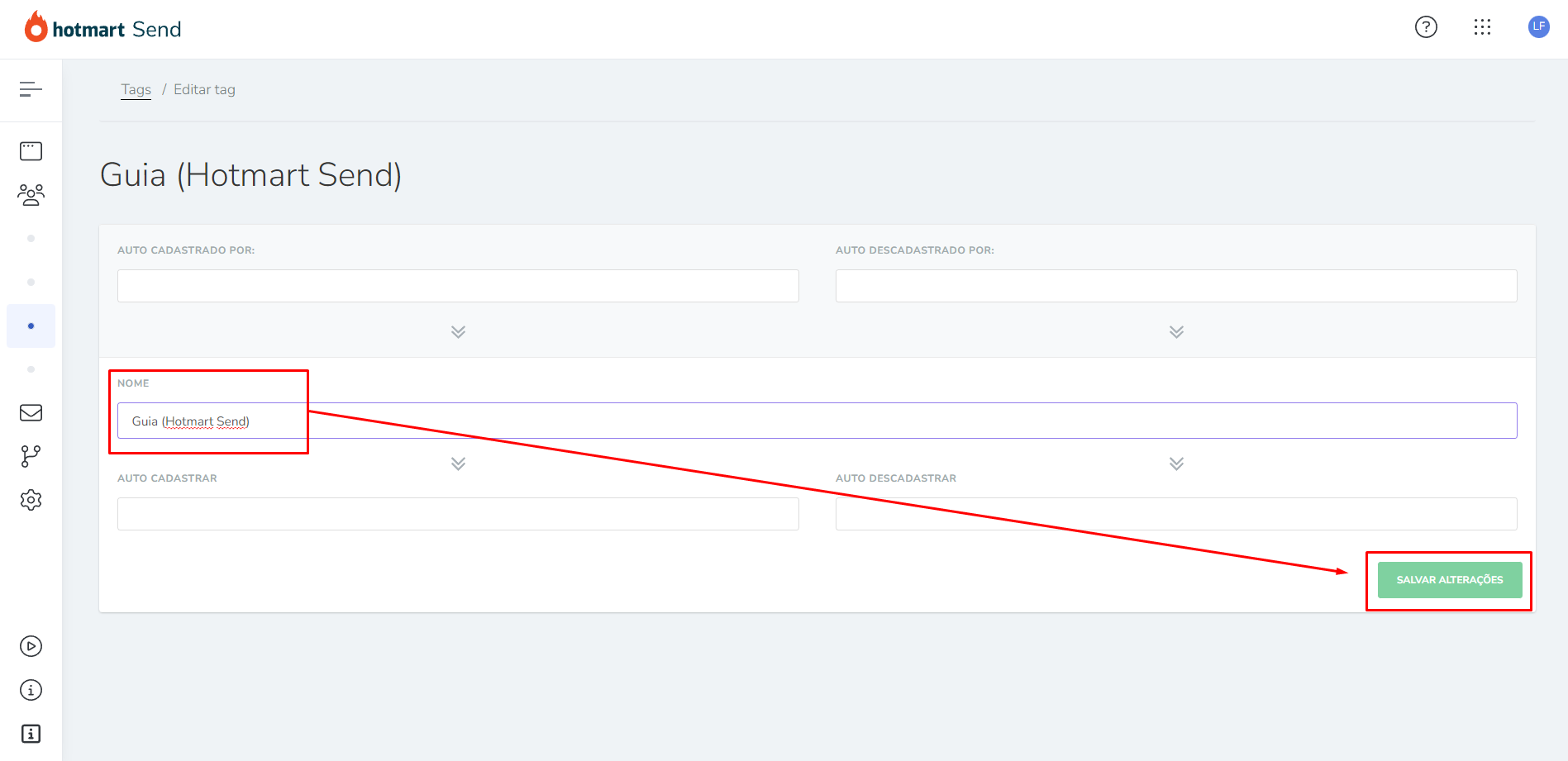Open the automation branch icon in sidebar
1568x761 pixels.
[31, 456]
